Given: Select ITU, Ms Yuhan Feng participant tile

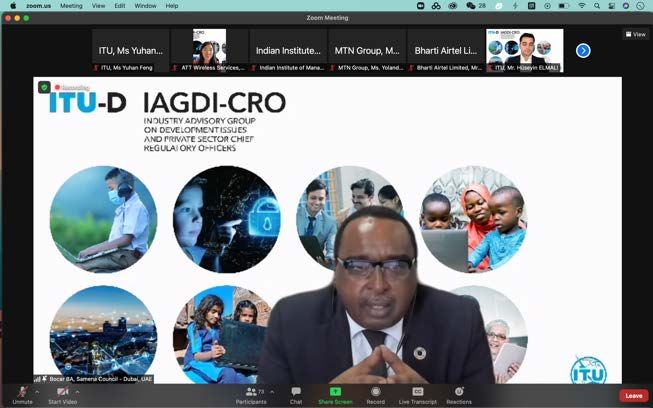Looking at the screenshot, I should [x=131, y=50].
